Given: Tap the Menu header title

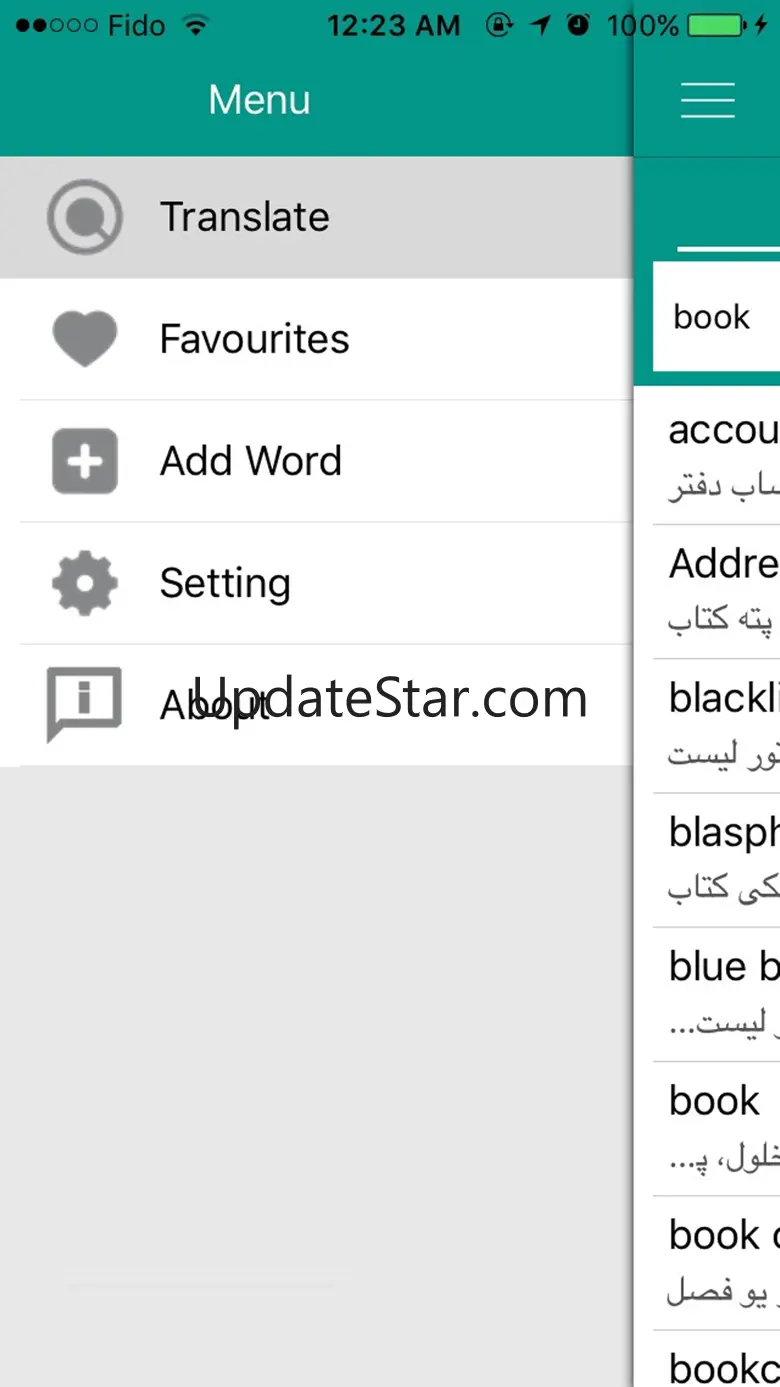Looking at the screenshot, I should [x=260, y=100].
